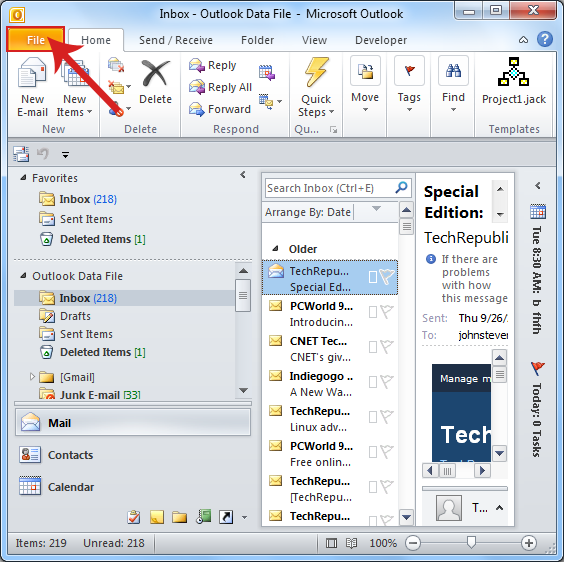This screenshot has height=562, width=564.
Task: Collapse the Older message group
Action: pos(276,248)
